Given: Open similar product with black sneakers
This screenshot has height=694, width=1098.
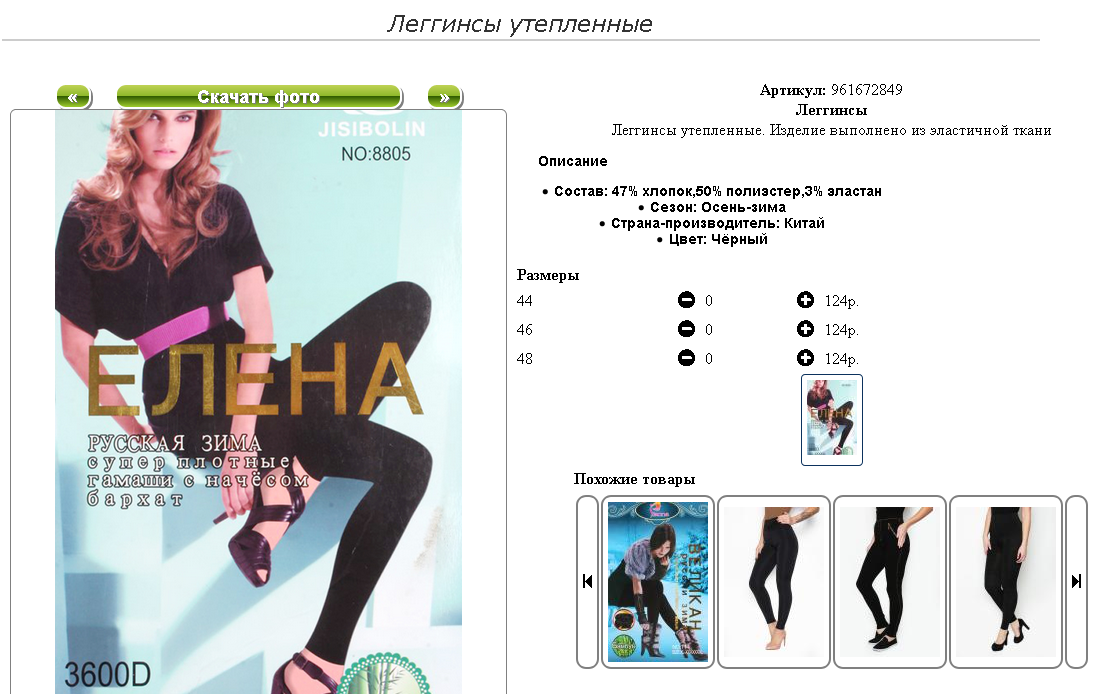Looking at the screenshot, I should (890, 581).
